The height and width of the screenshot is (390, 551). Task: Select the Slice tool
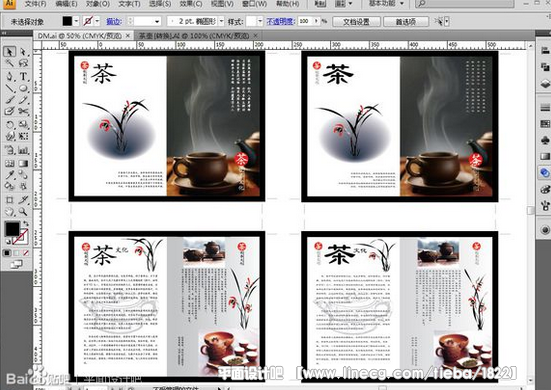coord(23,200)
